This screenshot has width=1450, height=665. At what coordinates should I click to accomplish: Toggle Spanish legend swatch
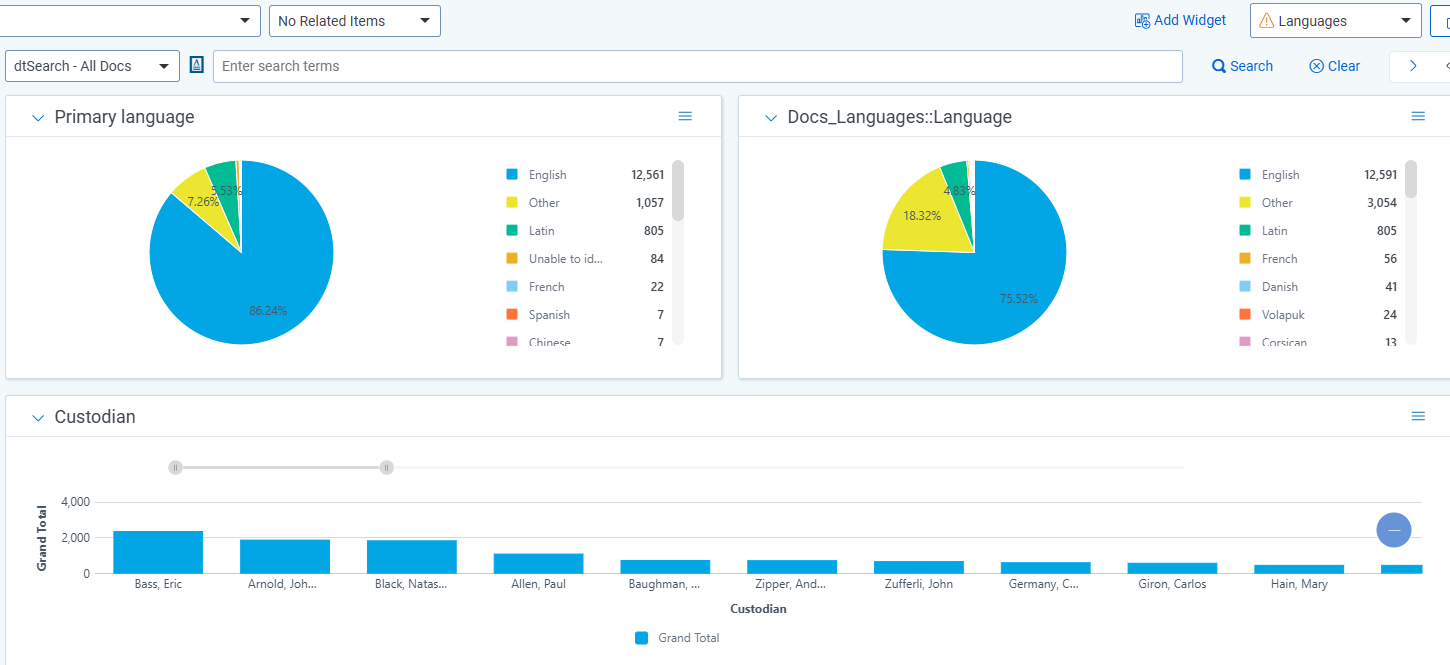[x=512, y=314]
